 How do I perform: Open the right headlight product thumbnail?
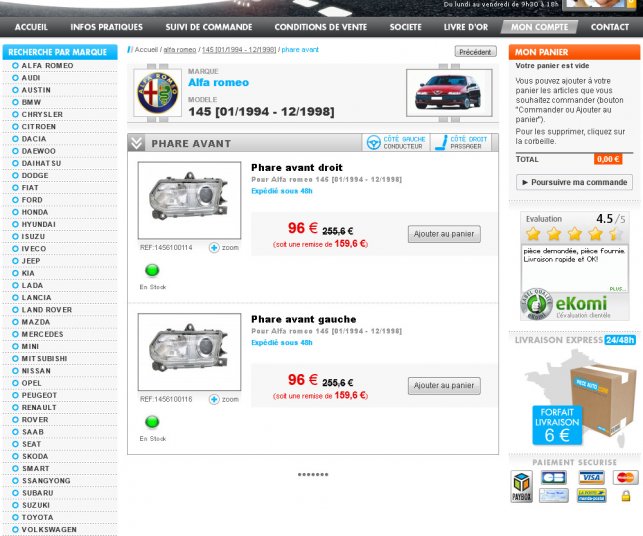[189, 200]
